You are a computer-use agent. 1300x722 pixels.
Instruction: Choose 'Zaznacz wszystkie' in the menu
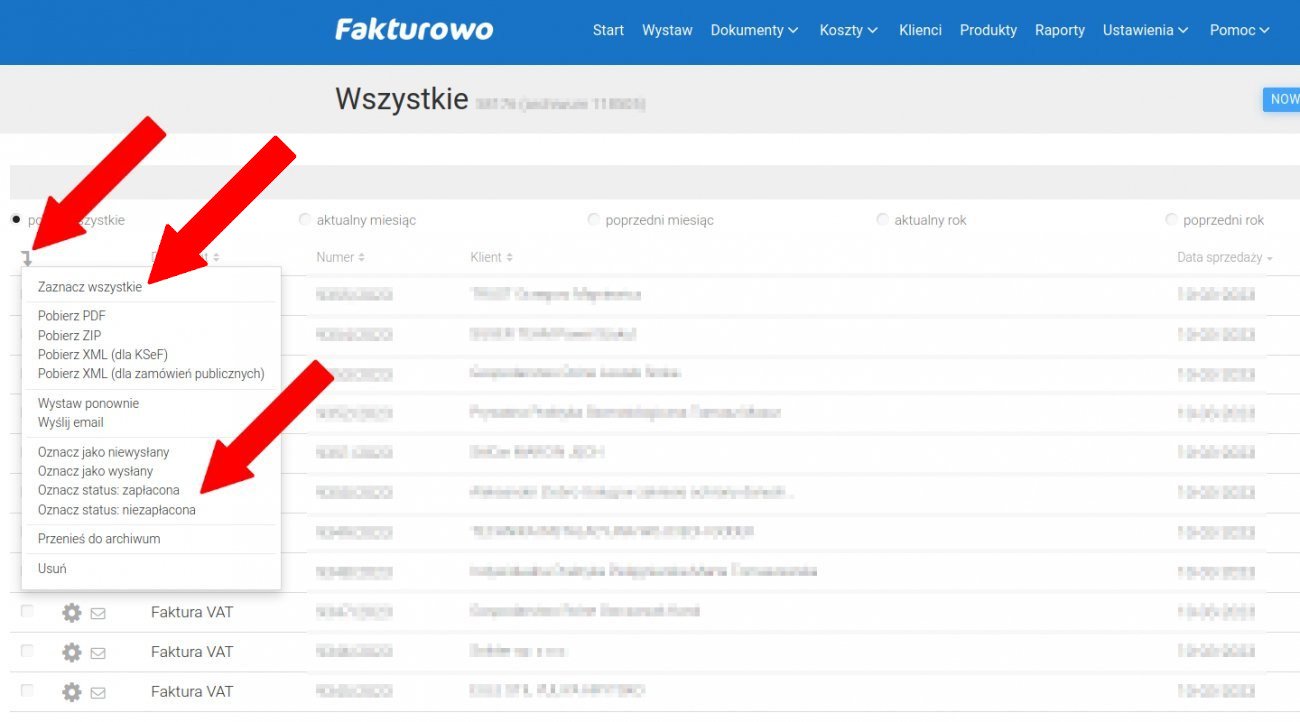[x=90, y=287]
